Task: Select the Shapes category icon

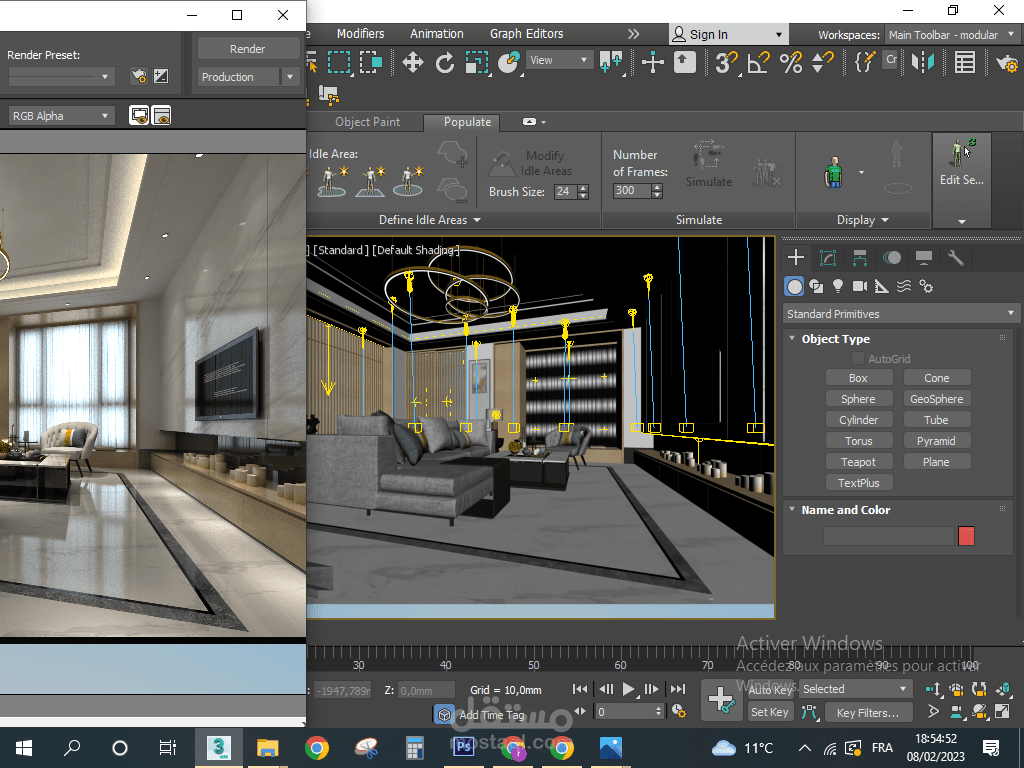Action: click(816, 286)
